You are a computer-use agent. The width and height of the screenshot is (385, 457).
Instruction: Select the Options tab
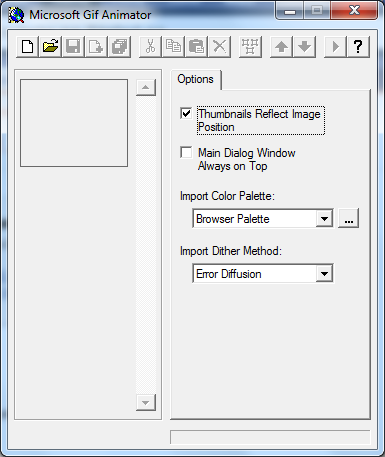pos(196,79)
